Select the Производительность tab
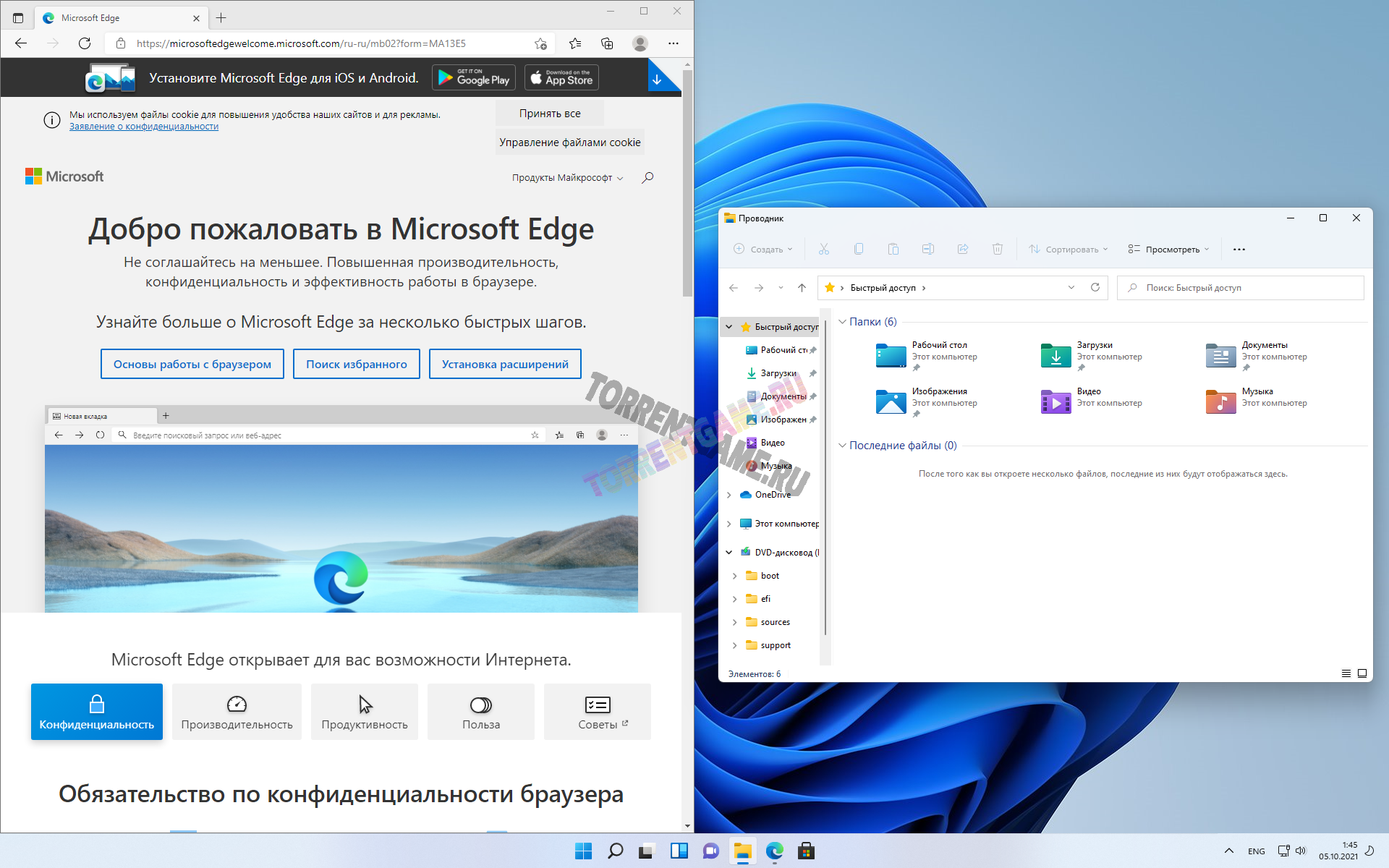 point(237,712)
